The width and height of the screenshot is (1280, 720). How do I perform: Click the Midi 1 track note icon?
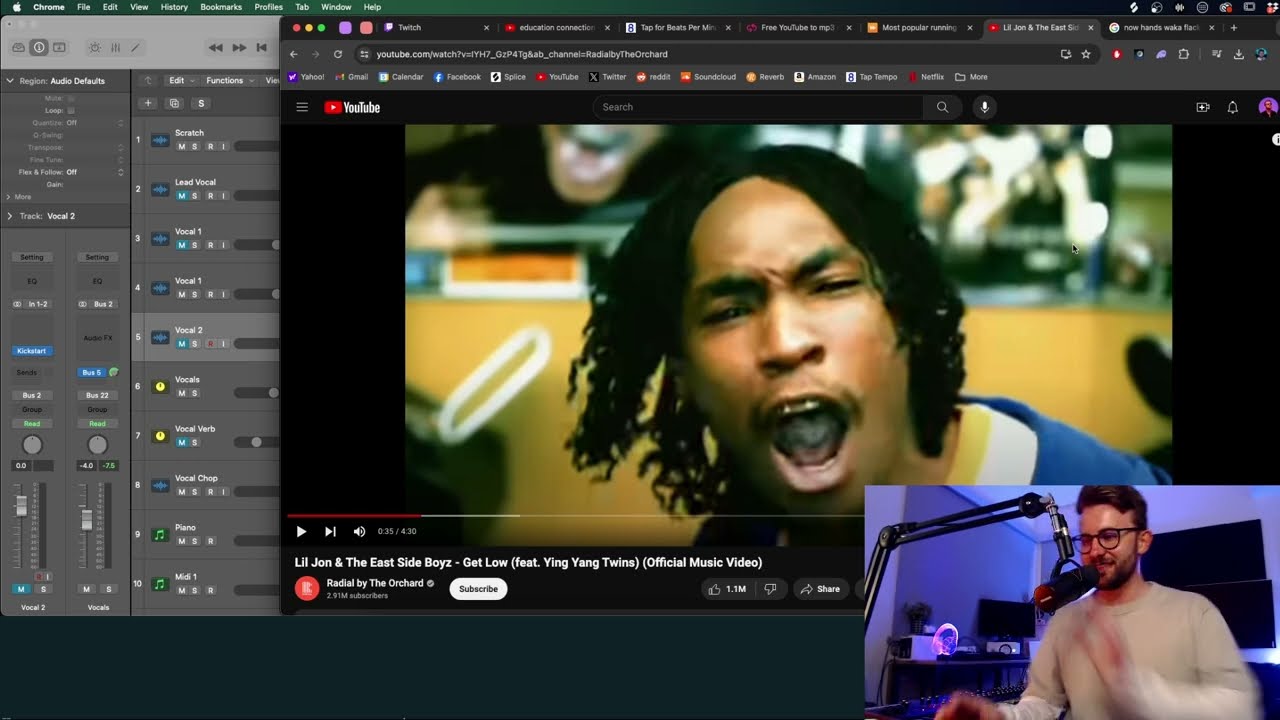160,583
